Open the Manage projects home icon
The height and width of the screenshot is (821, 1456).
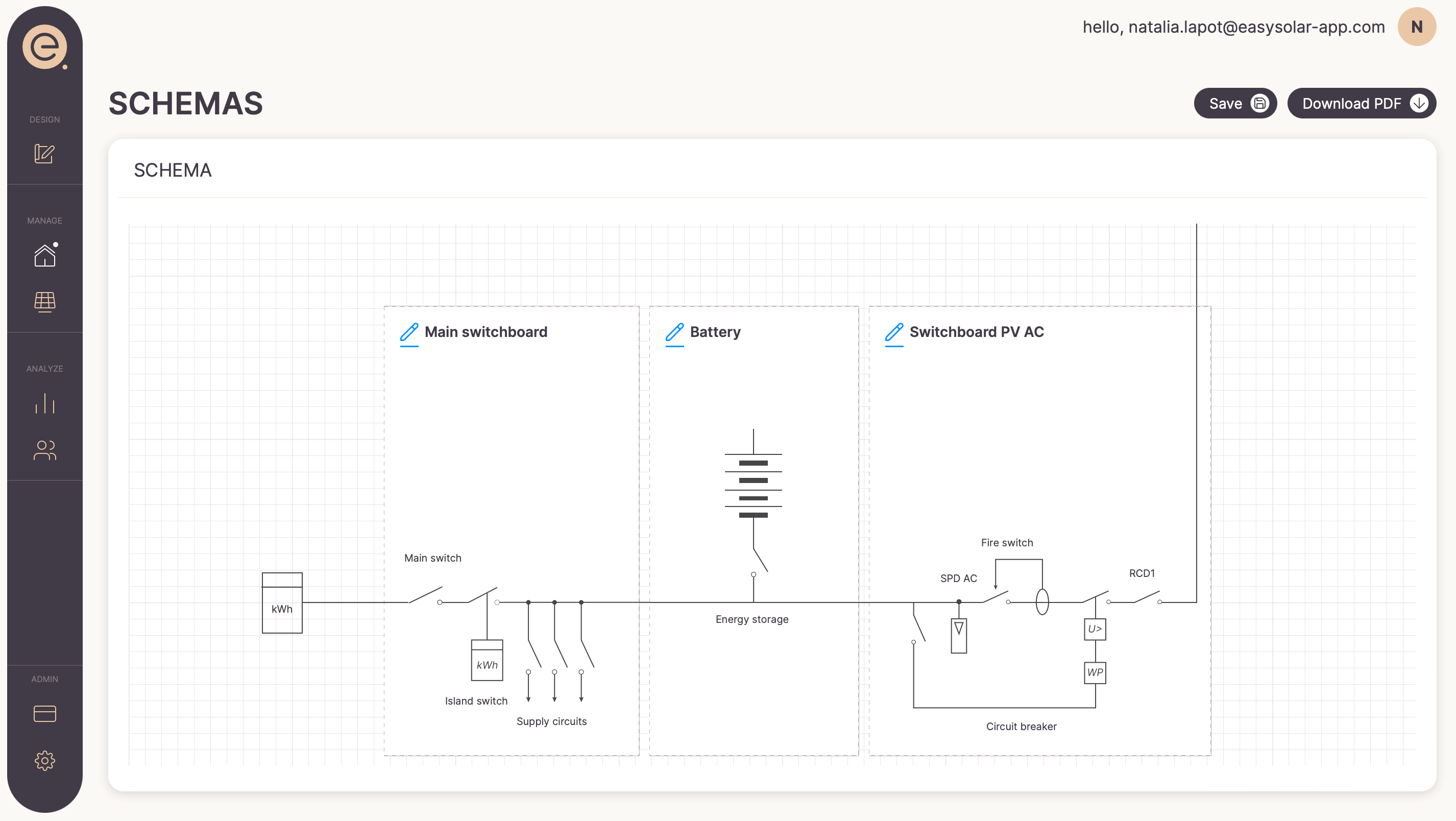(44, 256)
